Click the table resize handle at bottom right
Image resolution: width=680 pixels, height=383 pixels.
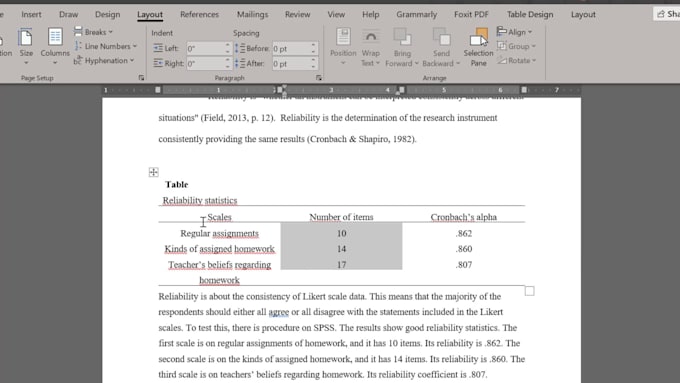point(530,291)
